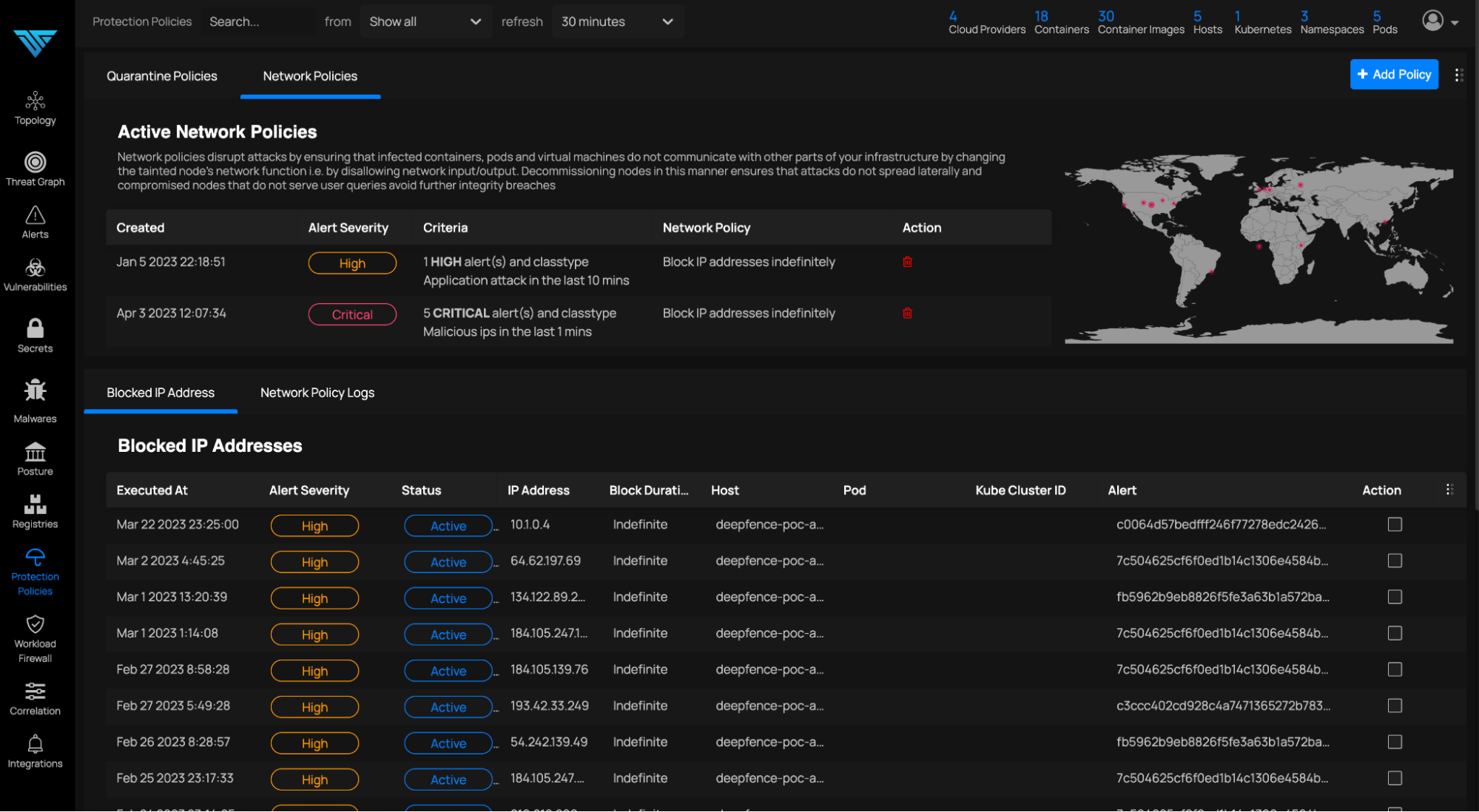Open the Containers count link

[1060, 22]
